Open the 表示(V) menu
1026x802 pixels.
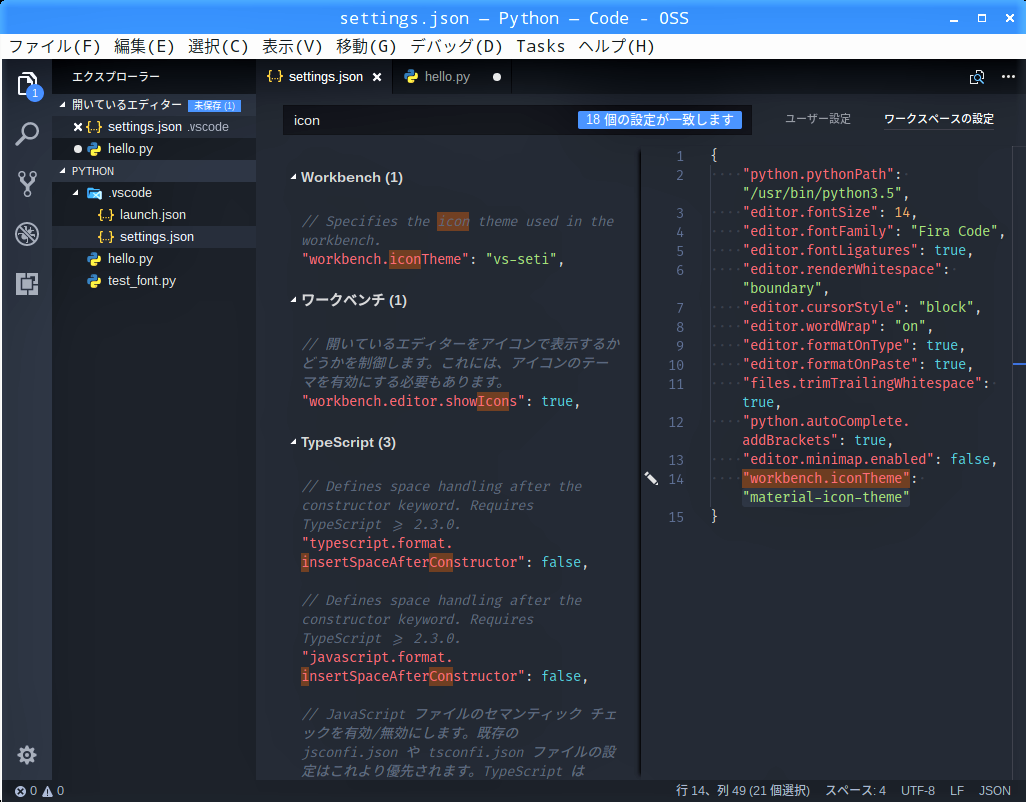292,46
